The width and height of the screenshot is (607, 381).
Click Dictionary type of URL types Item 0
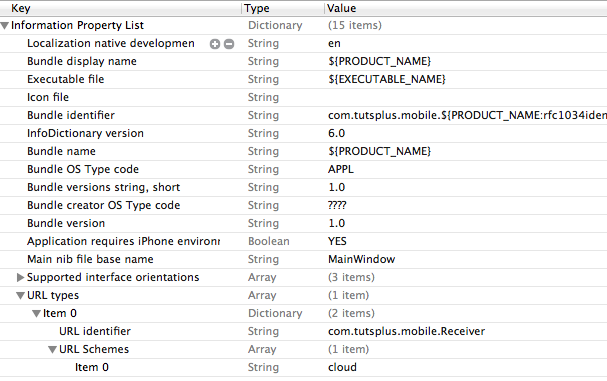pyautogui.click(x=275, y=314)
